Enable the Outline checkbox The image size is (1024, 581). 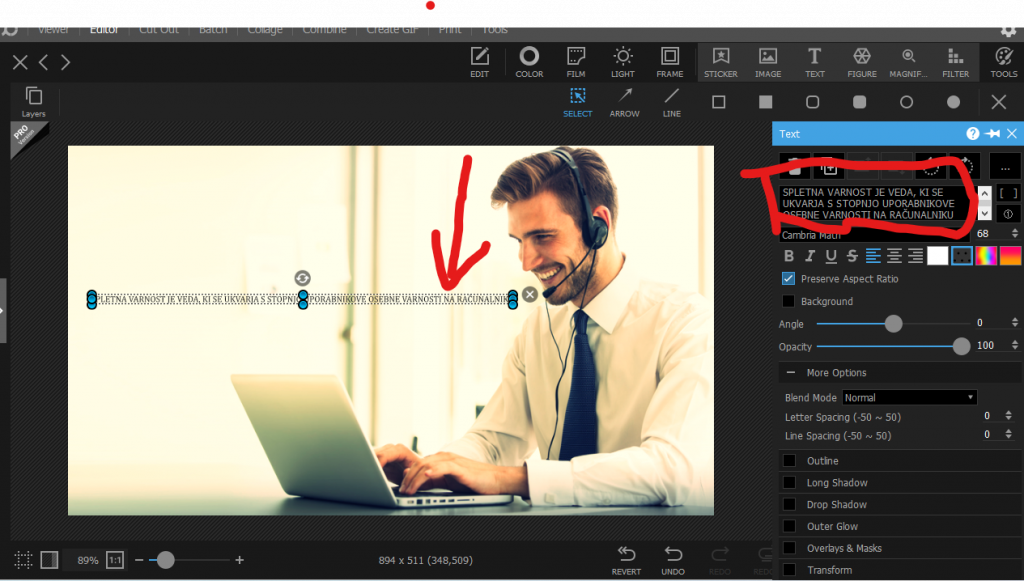click(790, 461)
